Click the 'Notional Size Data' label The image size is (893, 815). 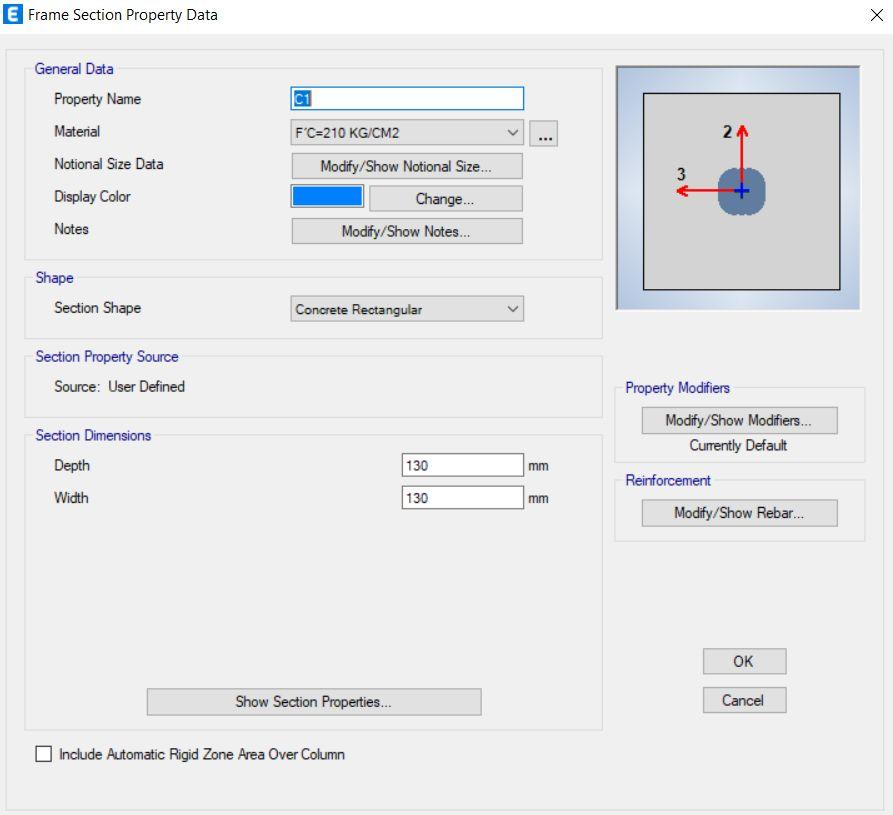pyautogui.click(x=109, y=164)
